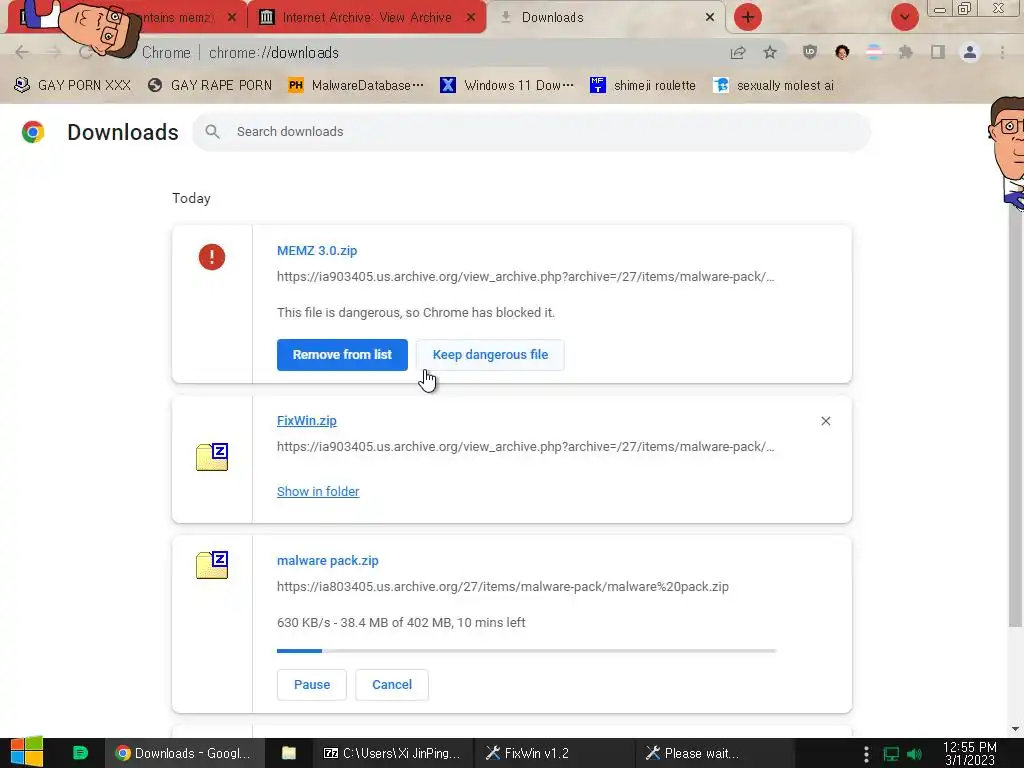
Task: Toggle the side panel icon
Action: pos(938,52)
